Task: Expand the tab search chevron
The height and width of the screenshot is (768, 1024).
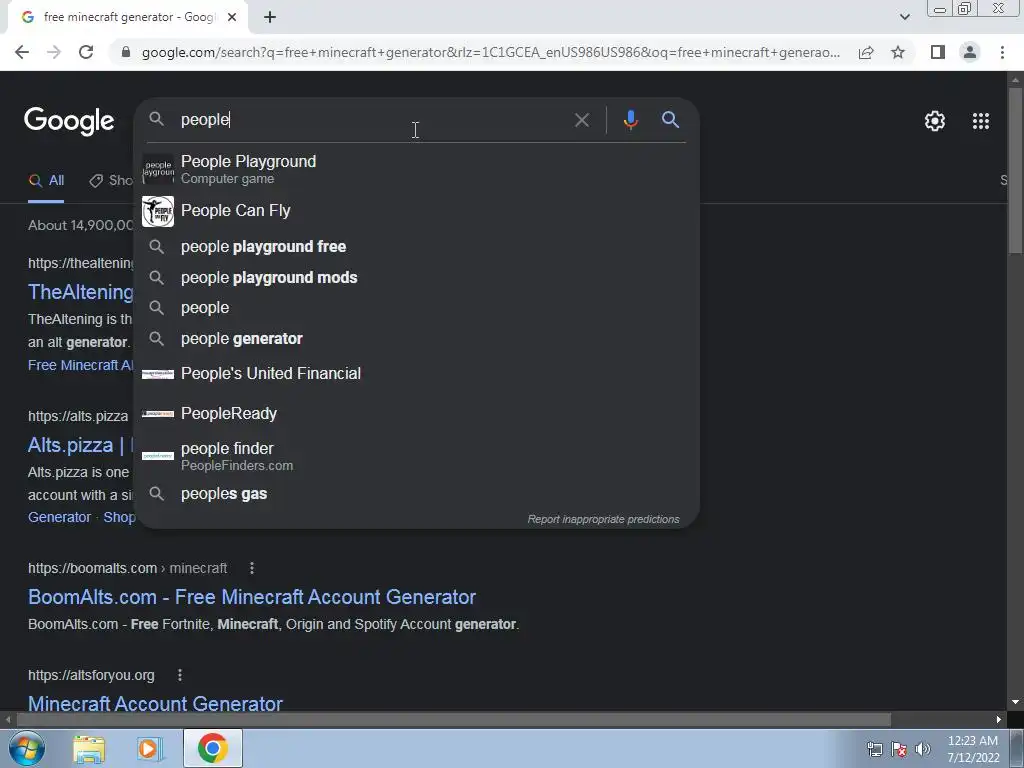Action: pos(904,17)
